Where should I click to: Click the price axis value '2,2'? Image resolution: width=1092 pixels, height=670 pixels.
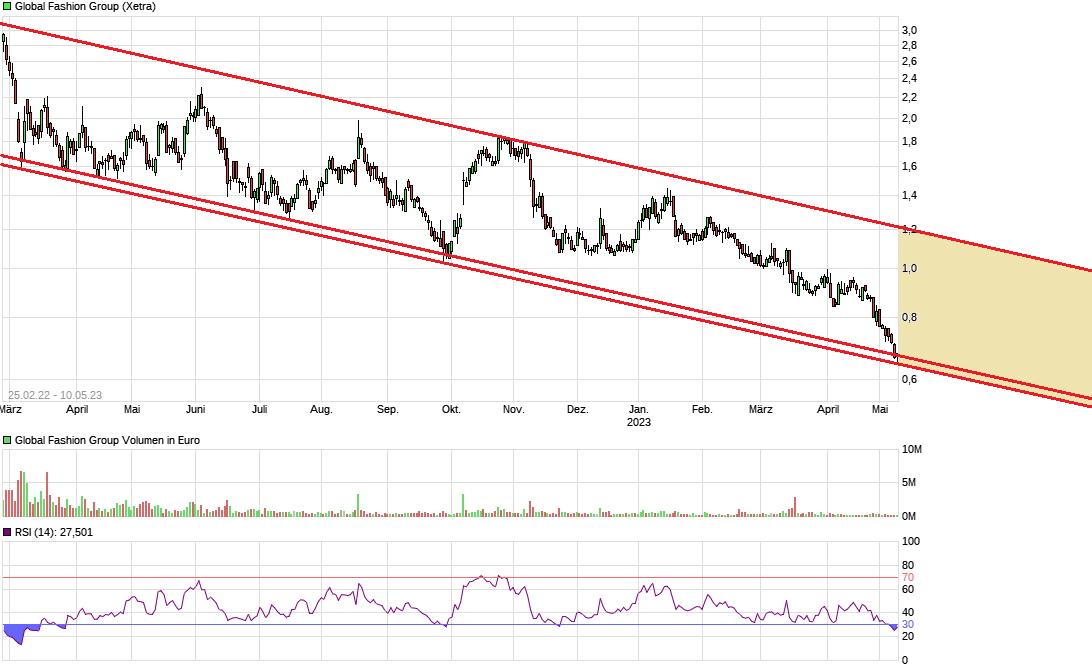point(910,97)
